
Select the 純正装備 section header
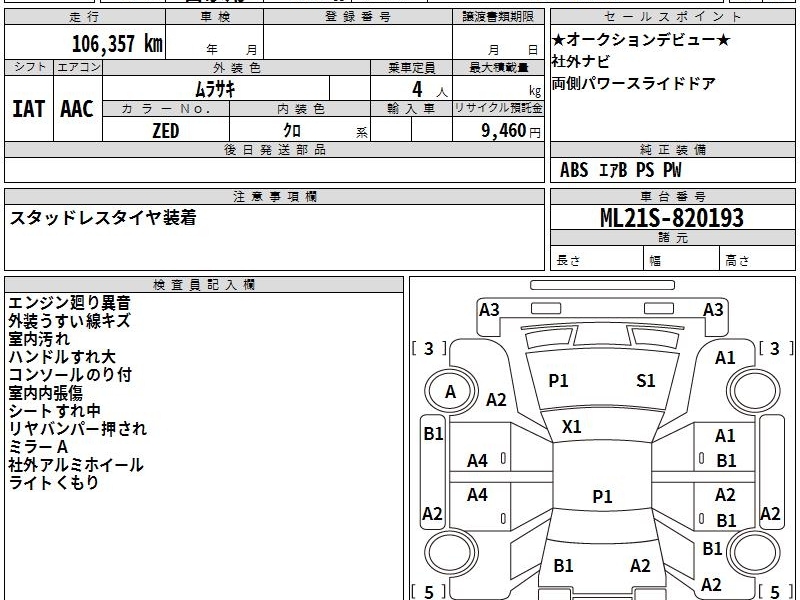pyautogui.click(x=673, y=150)
